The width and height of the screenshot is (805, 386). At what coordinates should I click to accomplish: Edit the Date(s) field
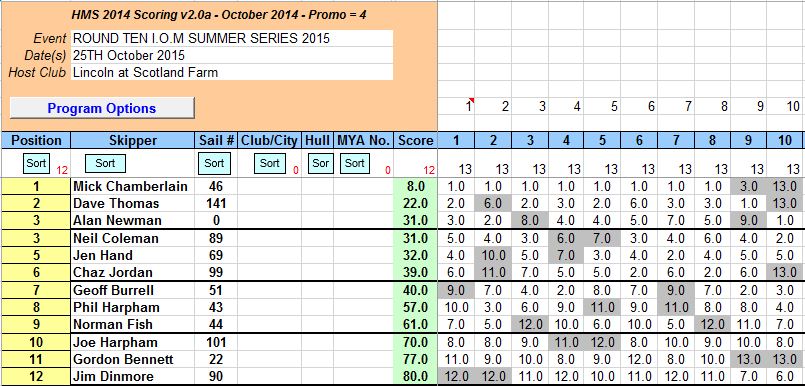coord(232,55)
